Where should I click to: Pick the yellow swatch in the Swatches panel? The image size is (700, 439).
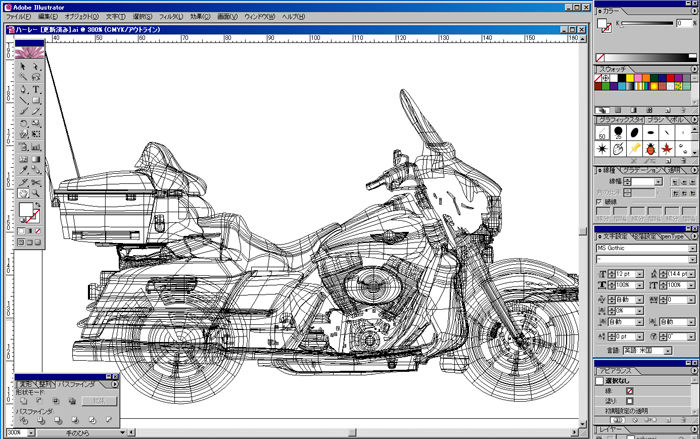(630, 79)
